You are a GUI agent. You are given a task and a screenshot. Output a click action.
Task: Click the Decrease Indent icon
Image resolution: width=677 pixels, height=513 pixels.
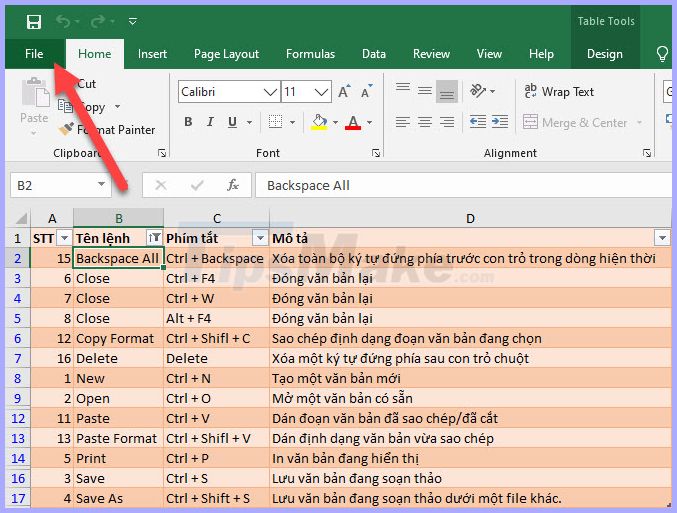(x=478, y=122)
